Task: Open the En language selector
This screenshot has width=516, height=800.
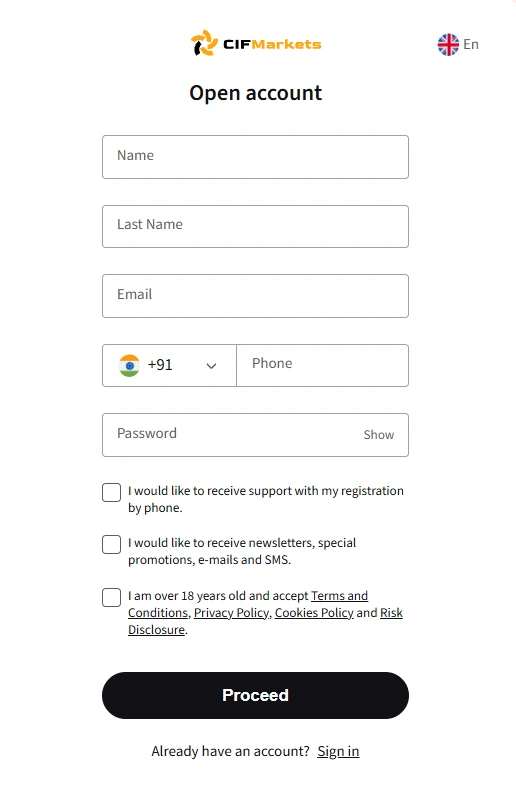Action: [x=458, y=44]
